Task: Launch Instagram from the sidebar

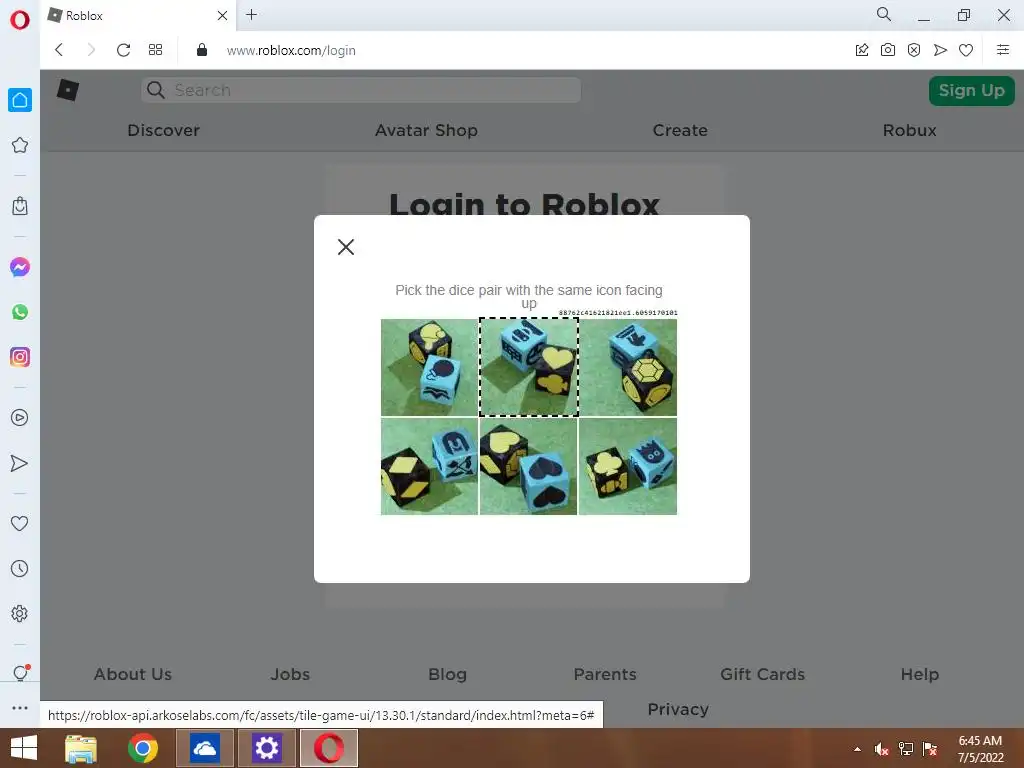Action: tap(20, 357)
